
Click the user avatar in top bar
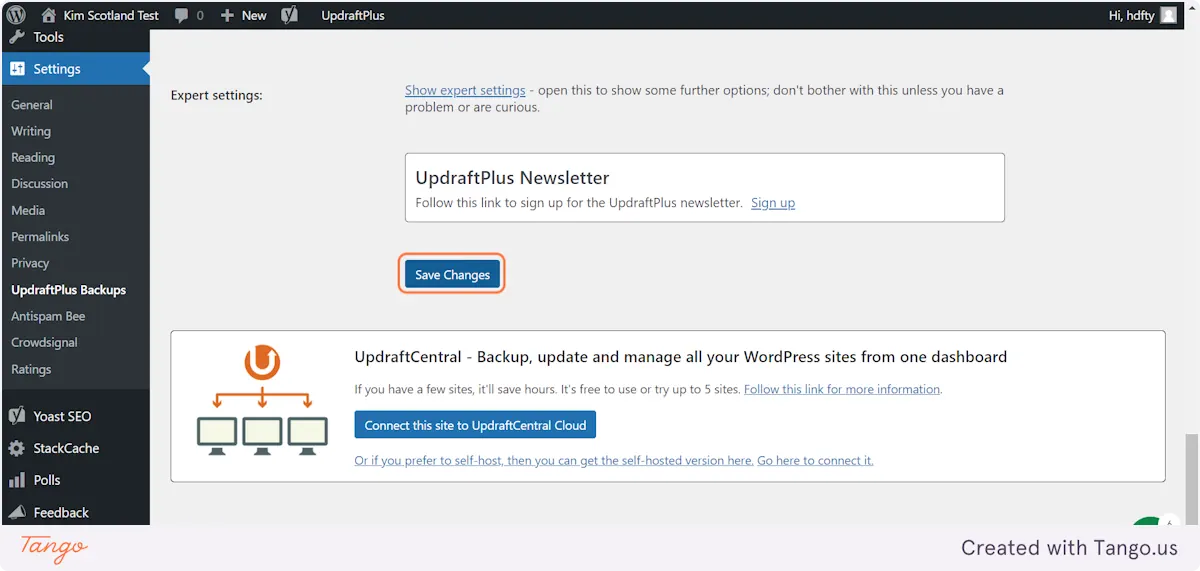pos(1168,15)
